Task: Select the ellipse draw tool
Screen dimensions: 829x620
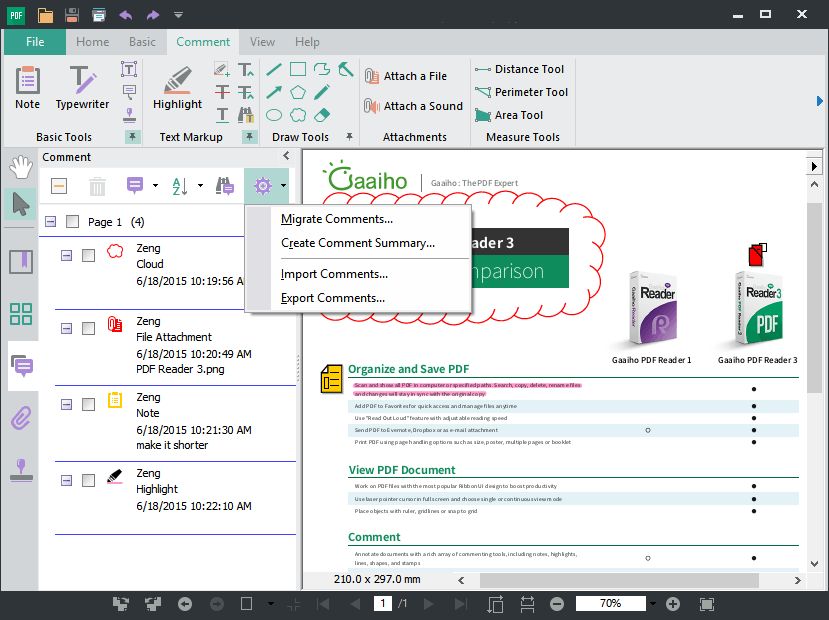Action: (x=274, y=115)
